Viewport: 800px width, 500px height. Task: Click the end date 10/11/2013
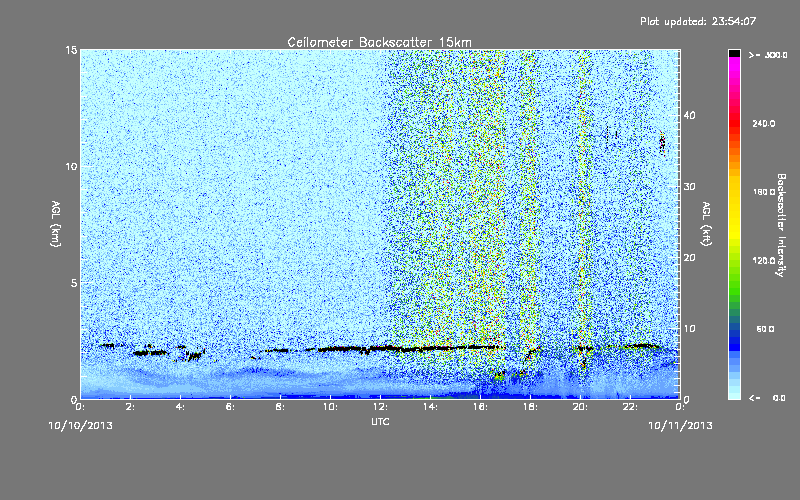[680, 426]
